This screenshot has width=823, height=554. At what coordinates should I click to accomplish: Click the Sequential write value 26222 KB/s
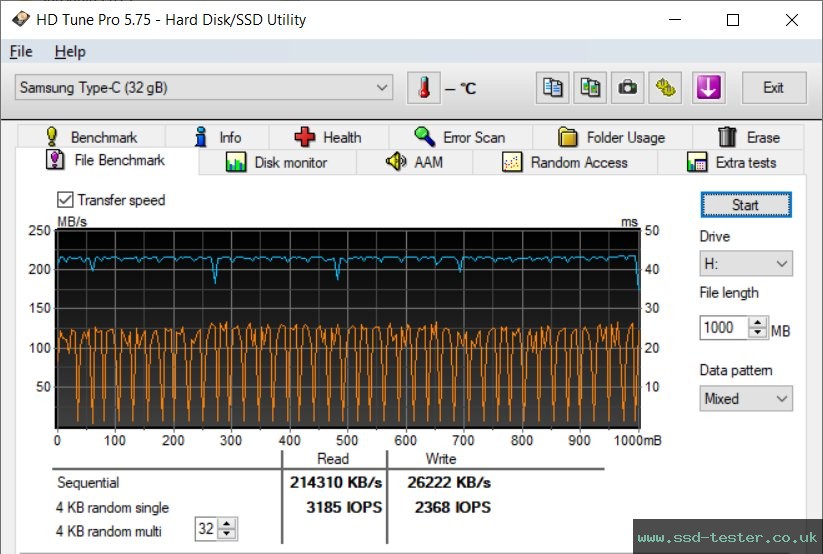click(x=449, y=482)
